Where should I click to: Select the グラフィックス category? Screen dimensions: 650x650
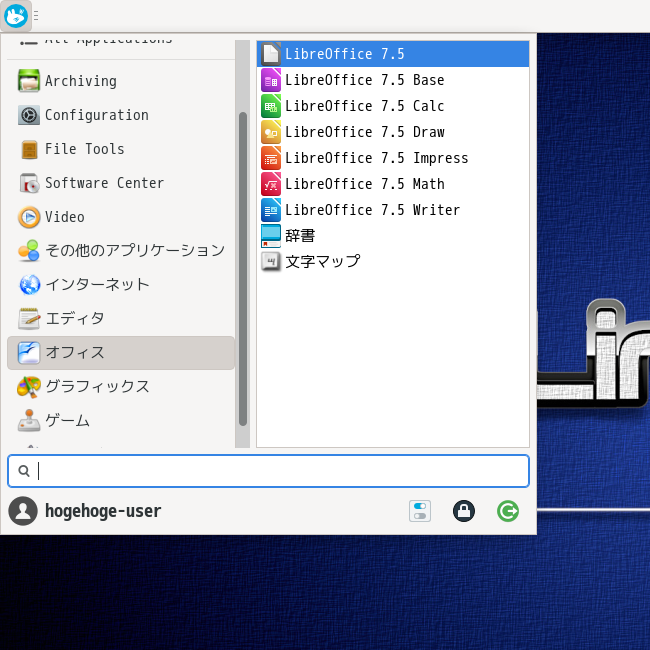[121, 387]
